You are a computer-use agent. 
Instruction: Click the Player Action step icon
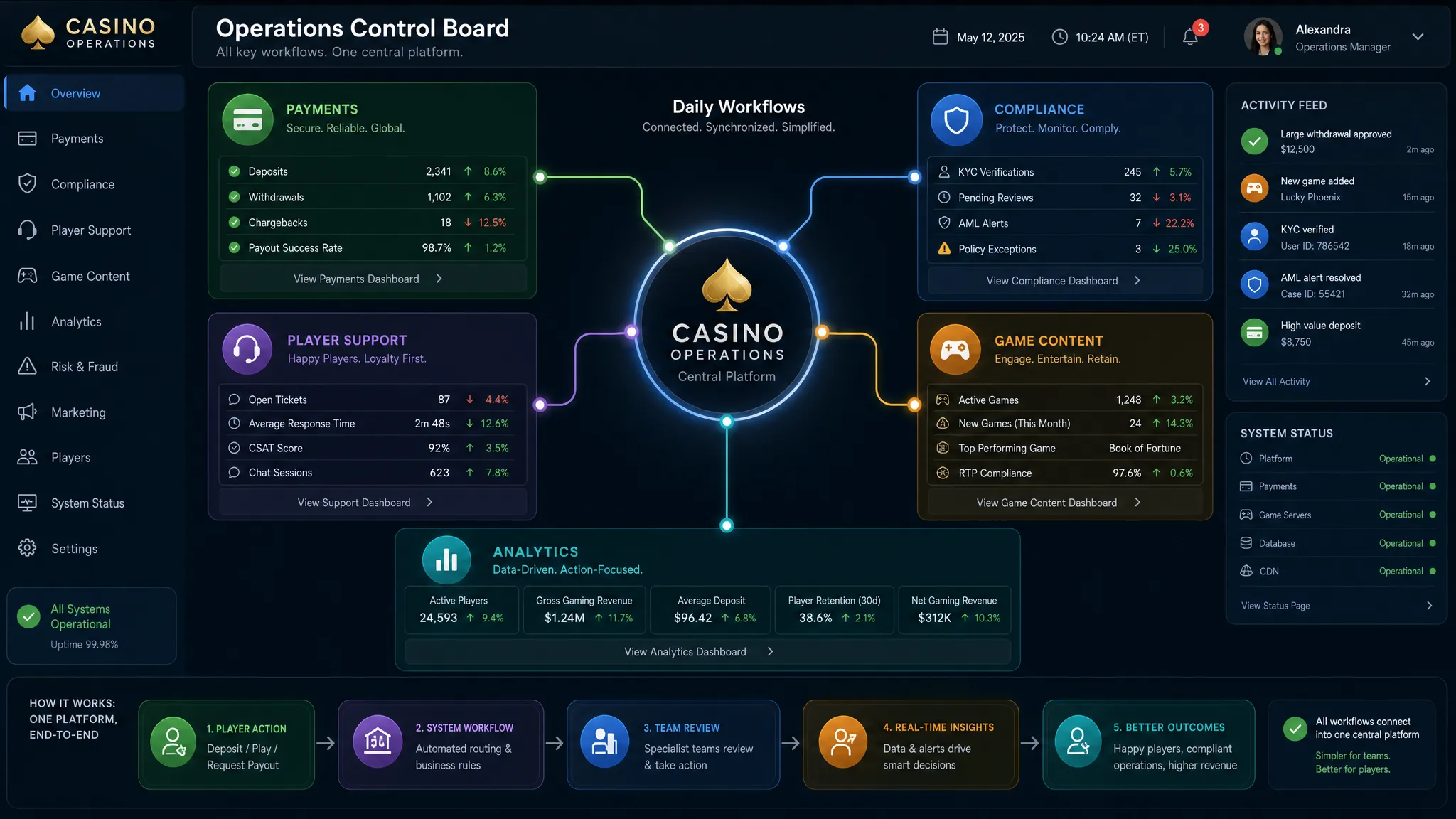(x=173, y=742)
